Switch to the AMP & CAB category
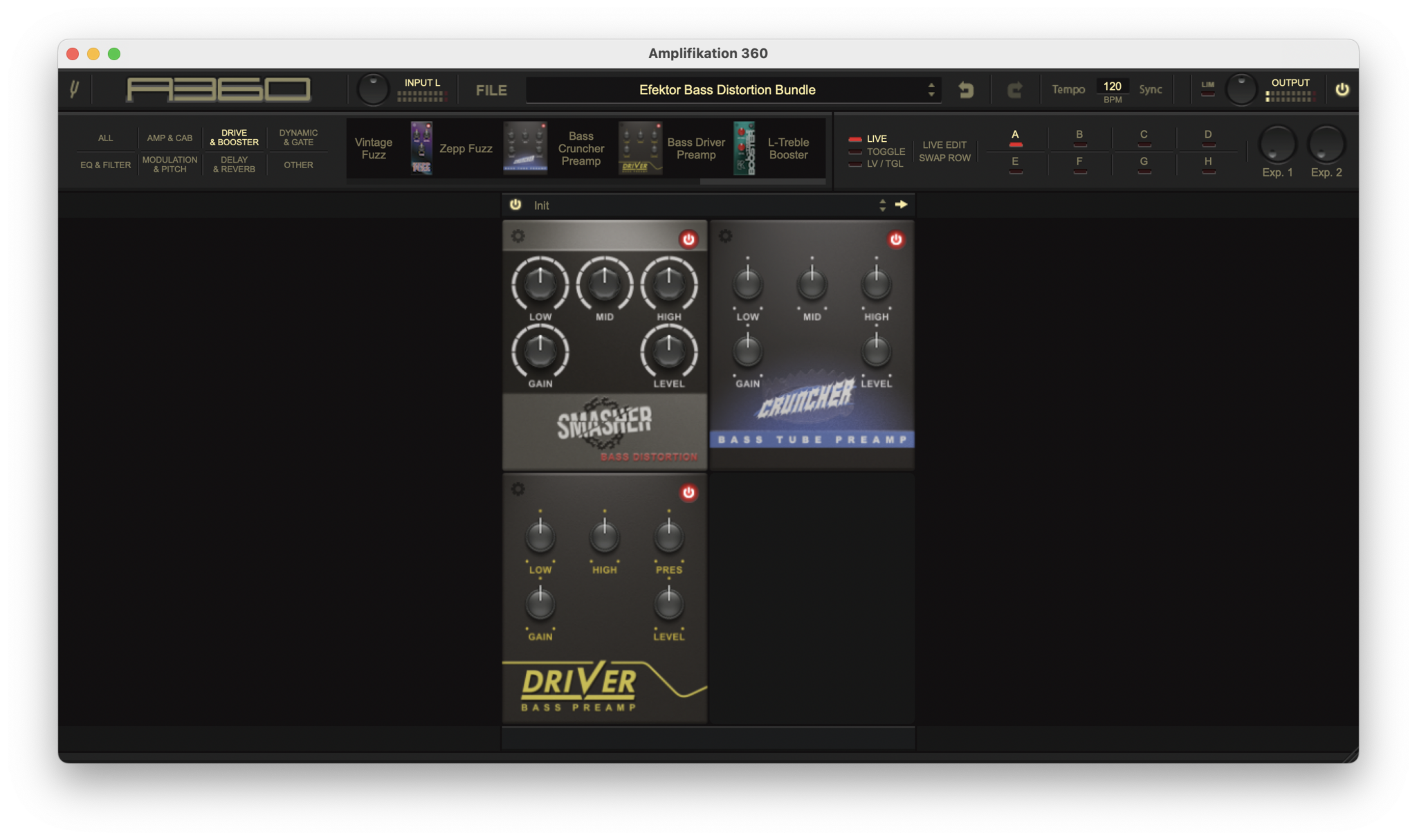This screenshot has width=1417, height=840. (170, 138)
